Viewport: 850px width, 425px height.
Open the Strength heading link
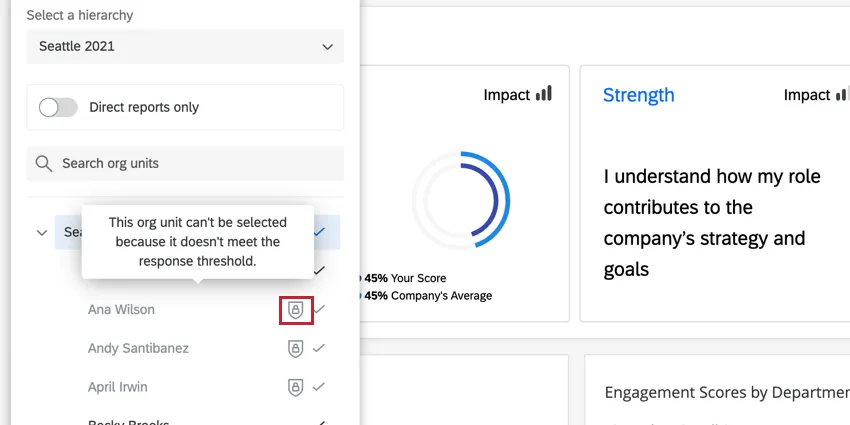pyautogui.click(x=638, y=95)
